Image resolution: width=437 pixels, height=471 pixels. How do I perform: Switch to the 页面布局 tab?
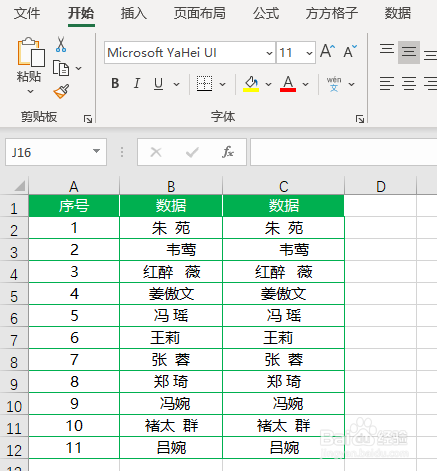(199, 13)
